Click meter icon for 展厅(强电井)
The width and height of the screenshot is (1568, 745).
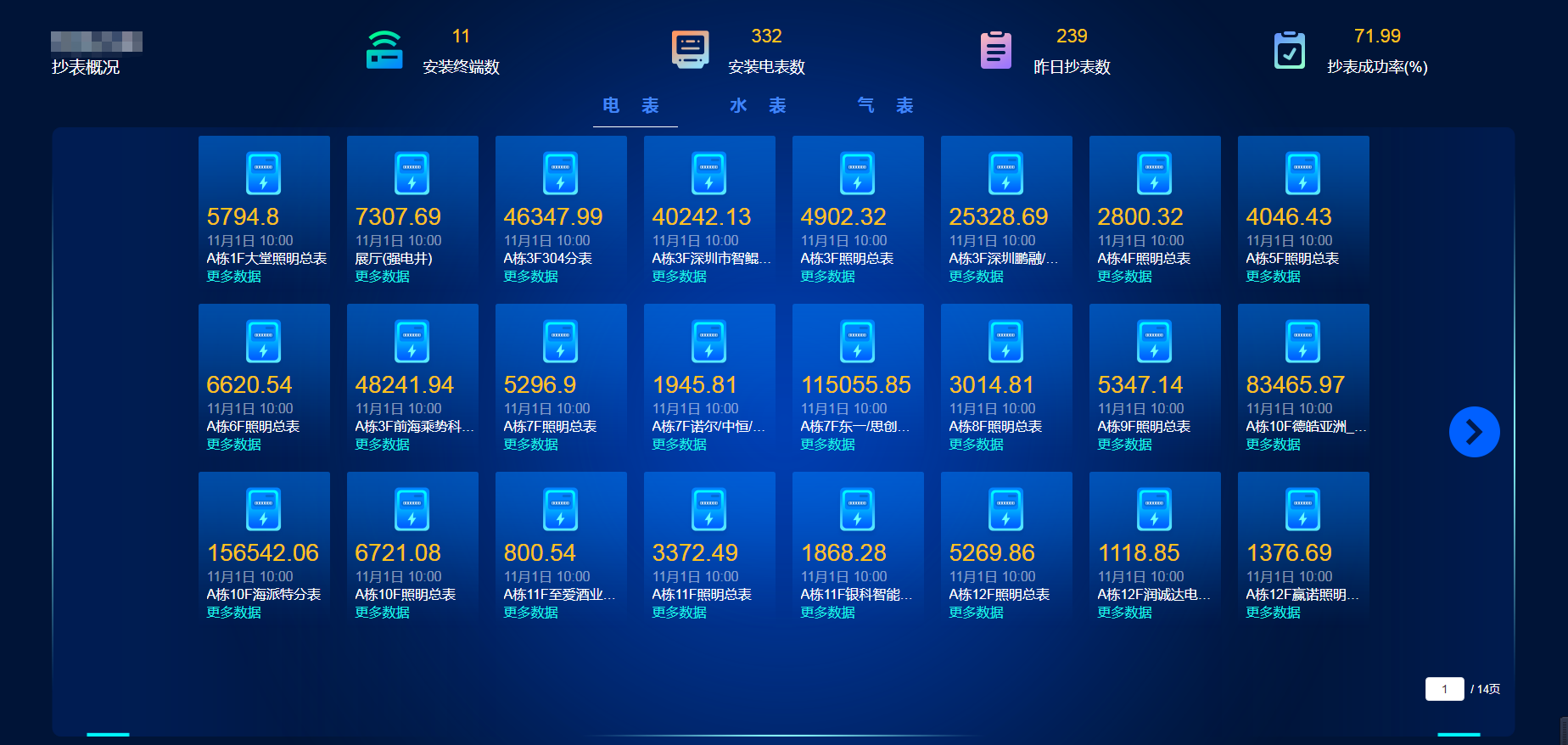pos(412,174)
